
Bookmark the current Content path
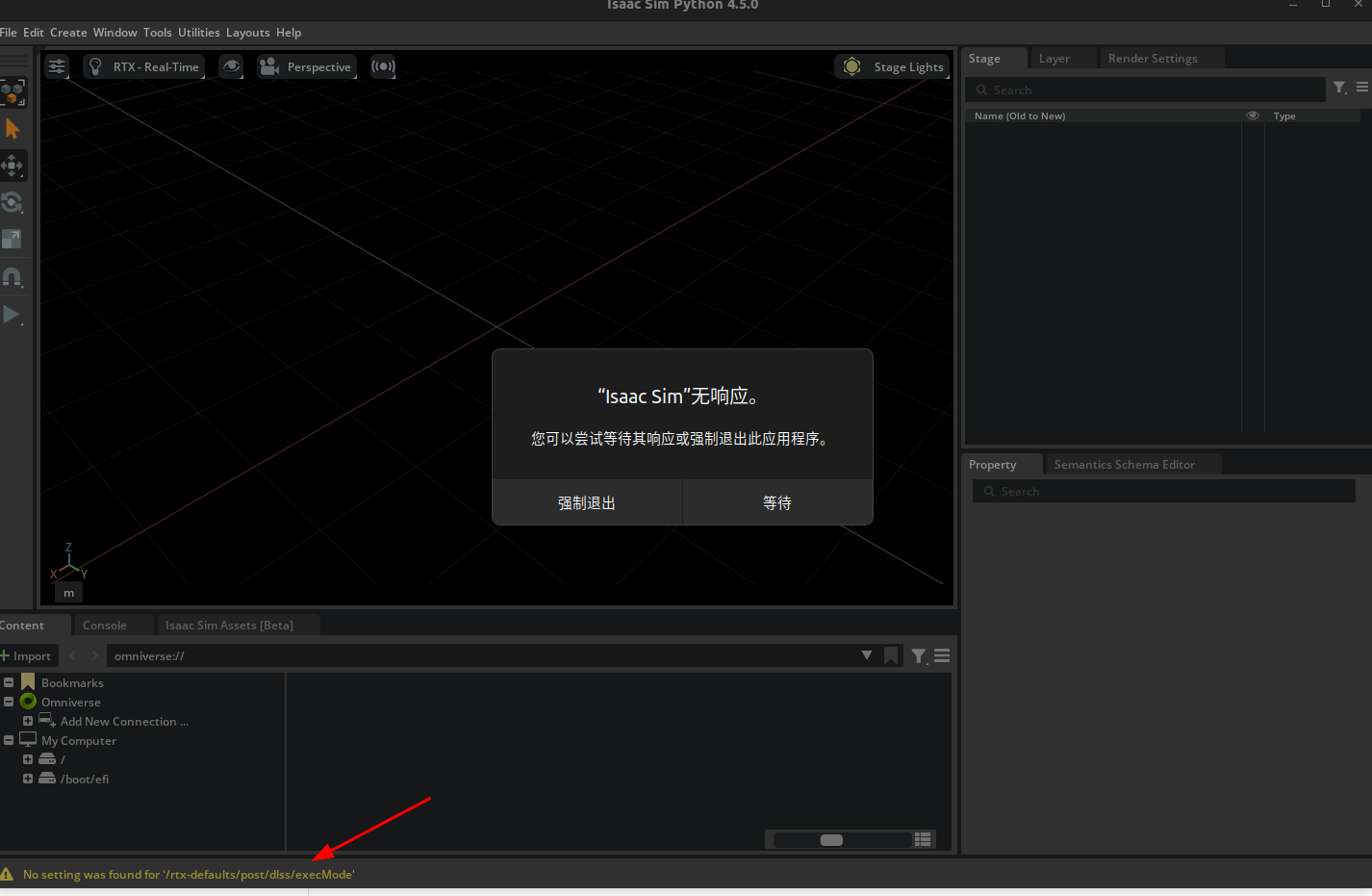891,656
